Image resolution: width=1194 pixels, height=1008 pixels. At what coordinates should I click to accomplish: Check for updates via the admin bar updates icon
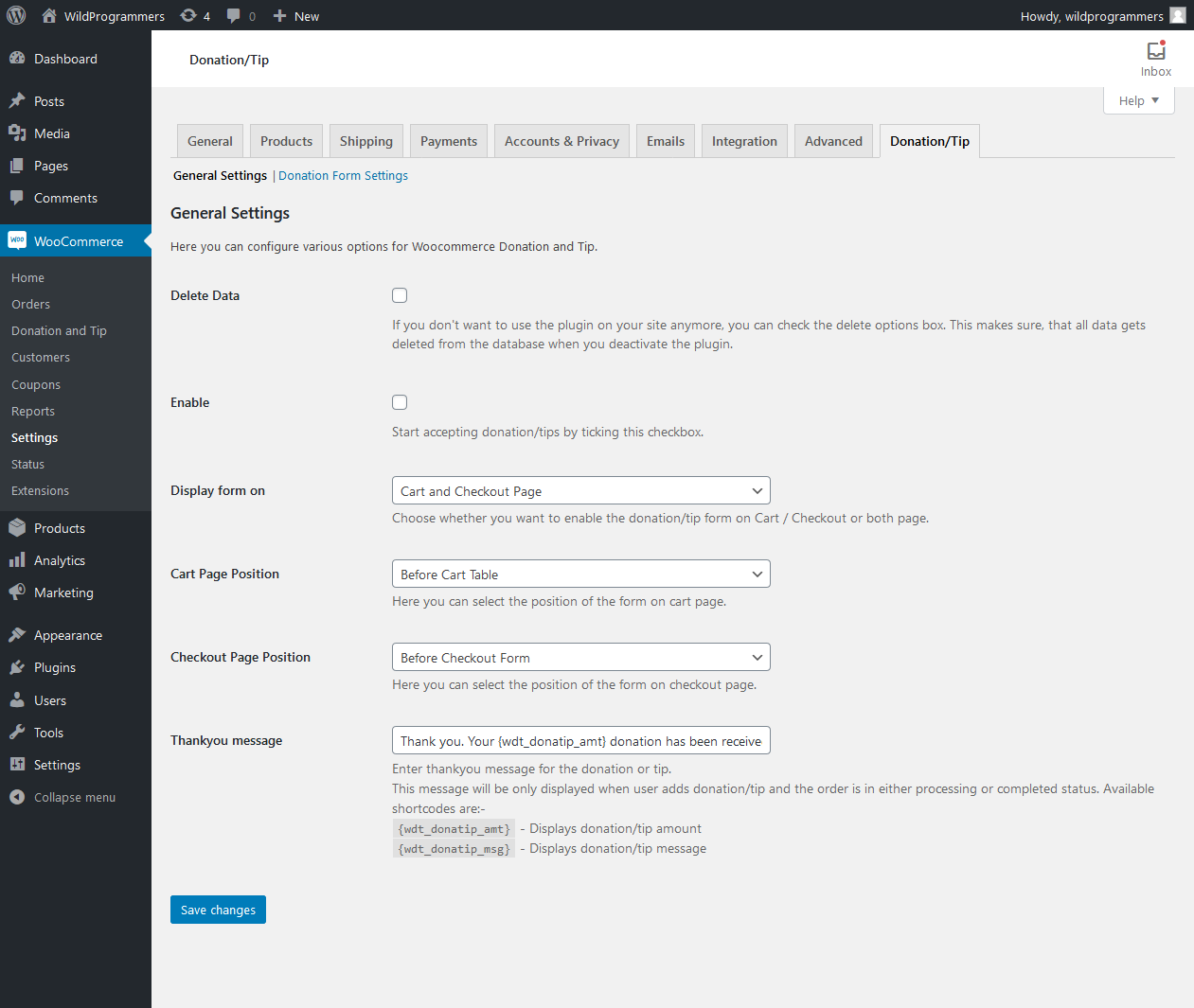(x=193, y=15)
